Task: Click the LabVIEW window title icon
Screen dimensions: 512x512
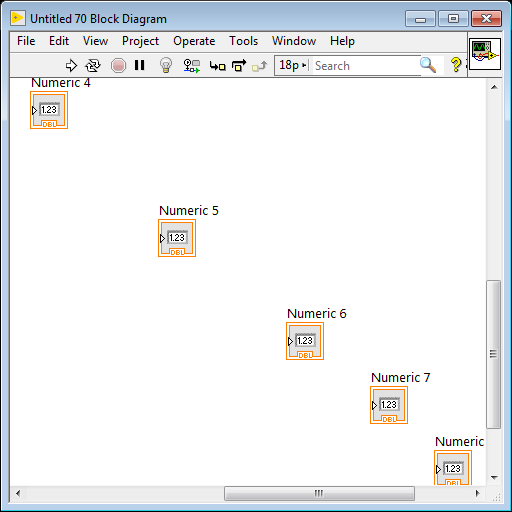Action: click(x=18, y=18)
